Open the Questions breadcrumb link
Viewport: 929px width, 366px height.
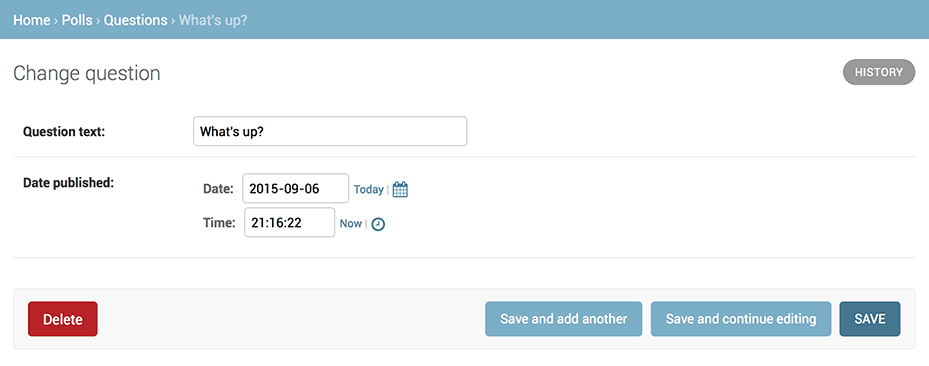(136, 20)
